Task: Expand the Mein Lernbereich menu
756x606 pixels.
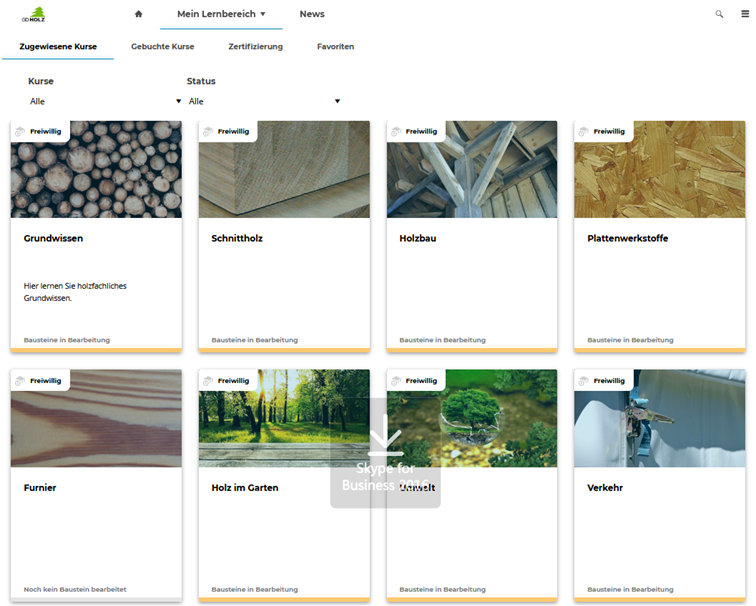Action: click(221, 14)
